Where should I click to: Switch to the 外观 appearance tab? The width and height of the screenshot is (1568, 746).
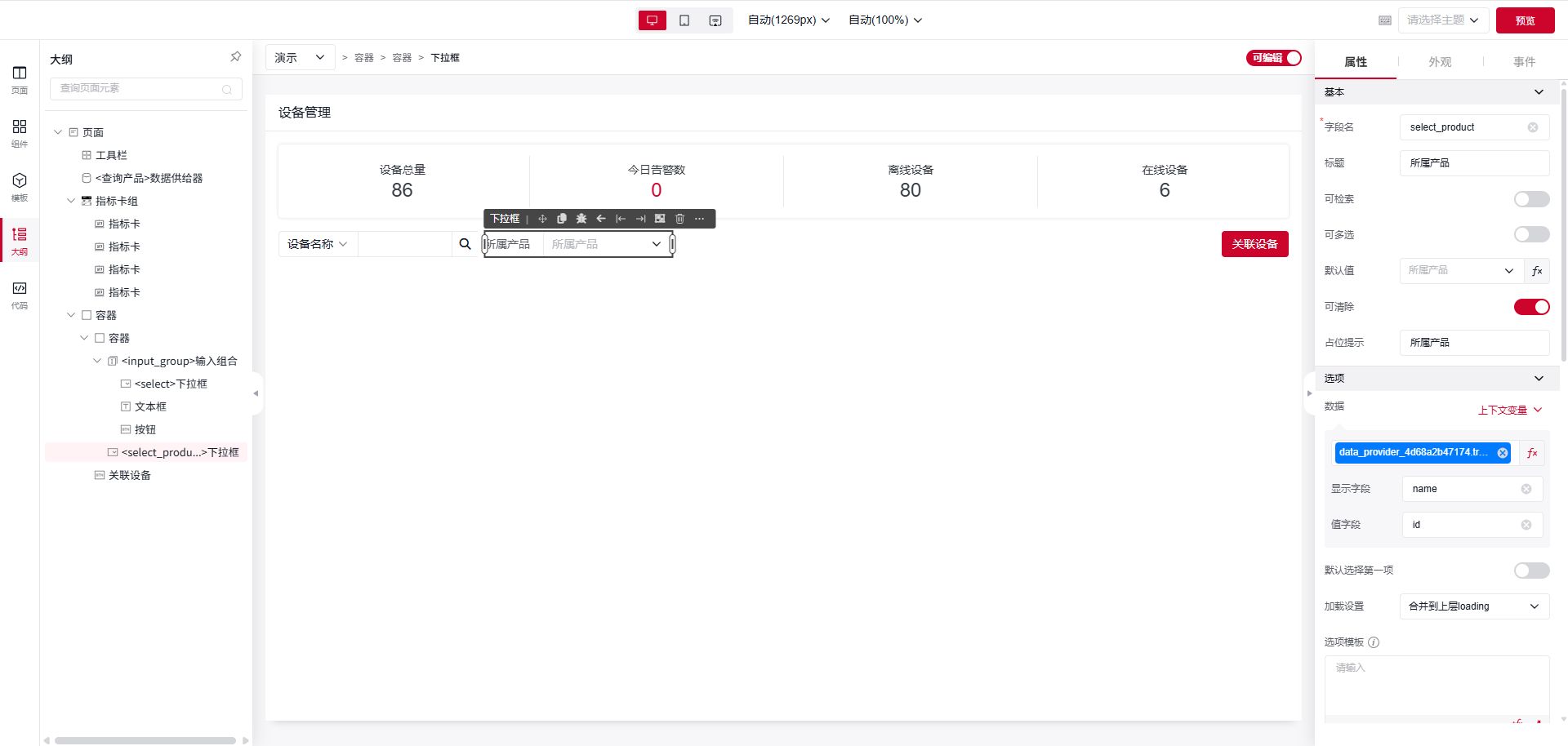[x=1440, y=62]
